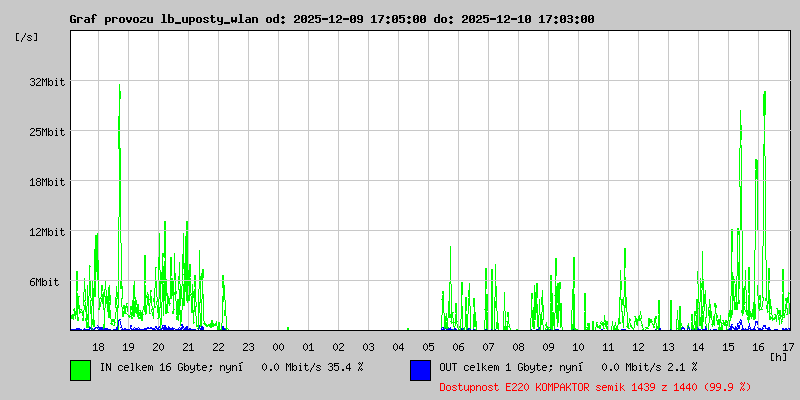Click hour label 21 on the x-axis
This screenshot has height=400, width=800.
(188, 347)
